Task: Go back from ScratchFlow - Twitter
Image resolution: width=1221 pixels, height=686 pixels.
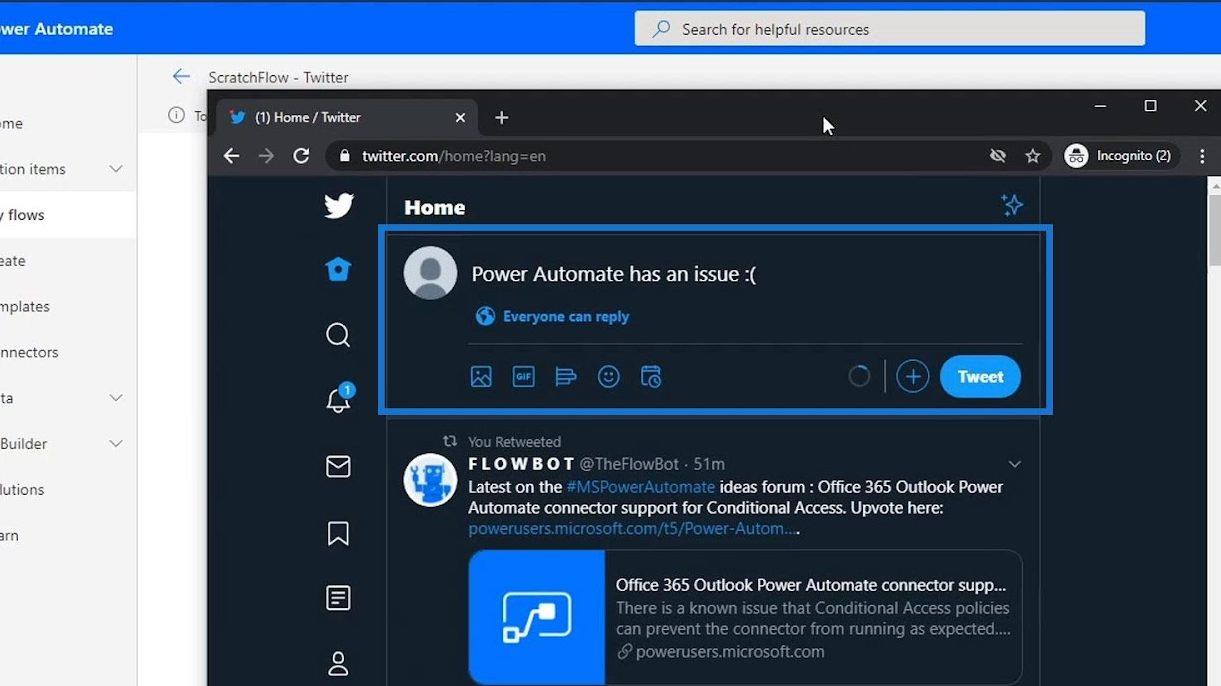Action: pos(181,76)
